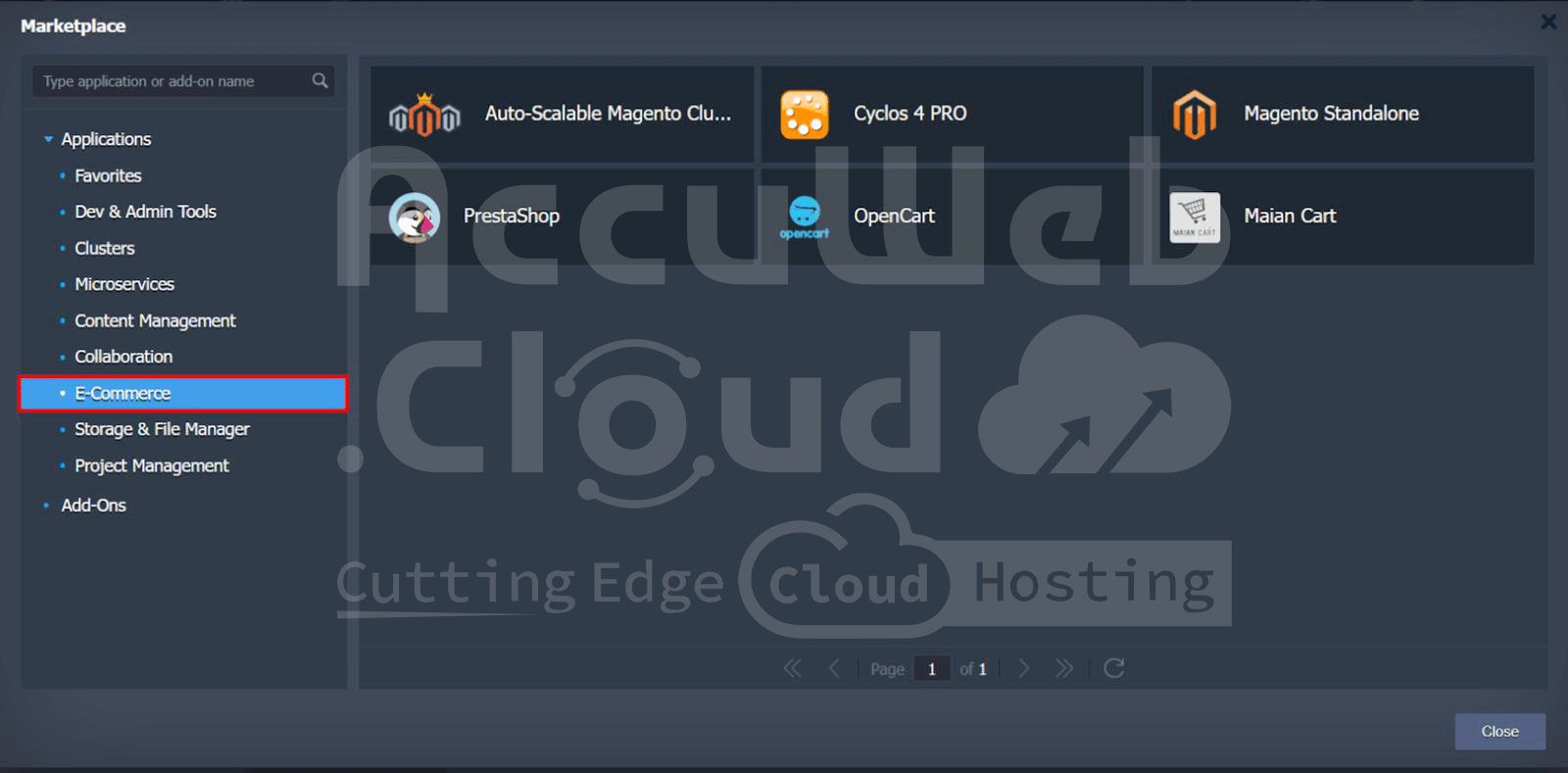Click the search magnifier icon

click(319, 80)
